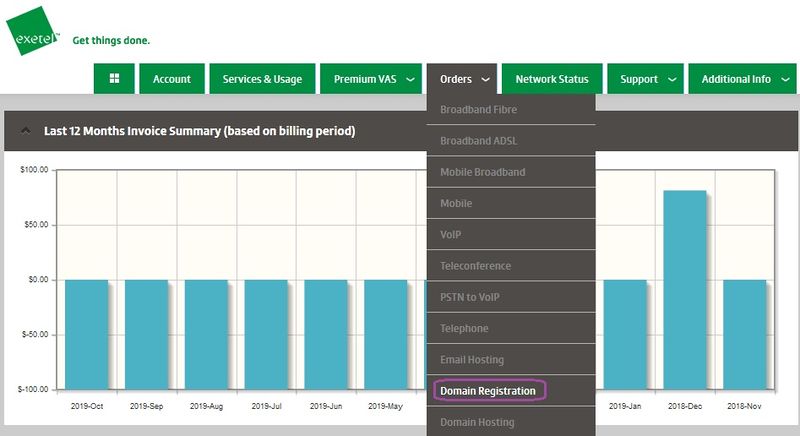Click the $100.00 y-axis label

(x=34, y=169)
